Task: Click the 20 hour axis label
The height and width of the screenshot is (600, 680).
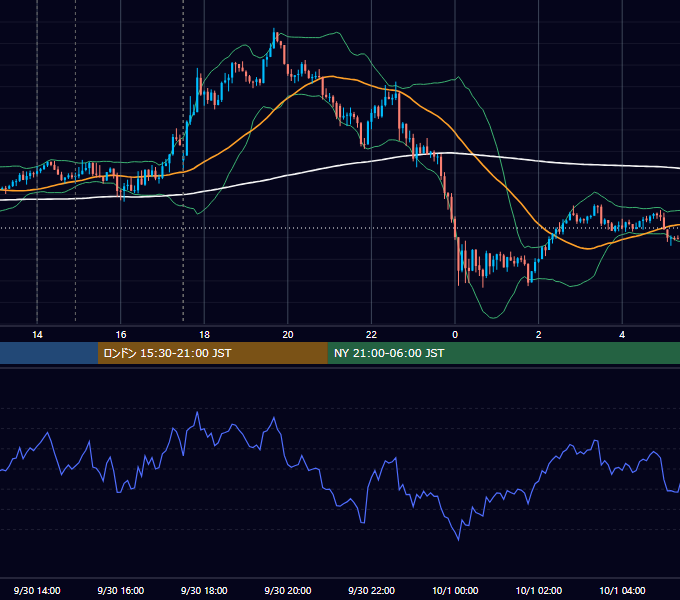Action: coord(288,335)
